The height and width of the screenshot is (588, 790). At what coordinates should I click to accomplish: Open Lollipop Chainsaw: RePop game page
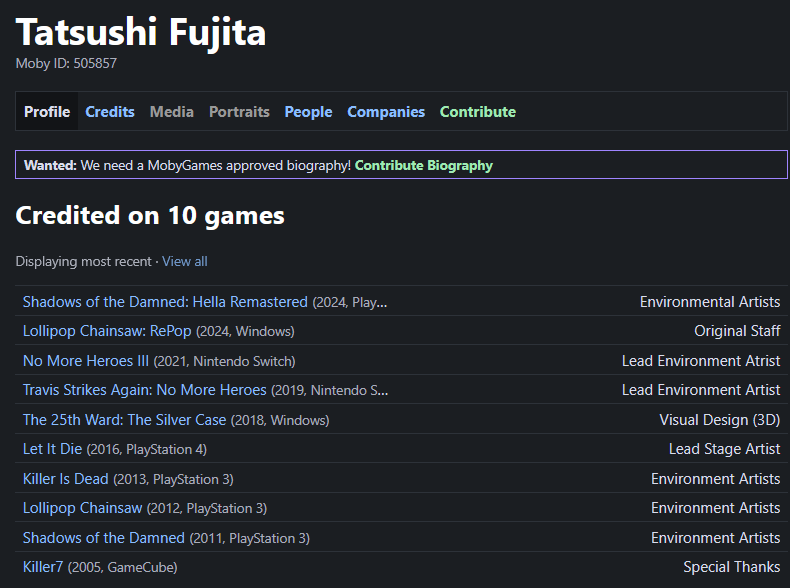click(107, 331)
